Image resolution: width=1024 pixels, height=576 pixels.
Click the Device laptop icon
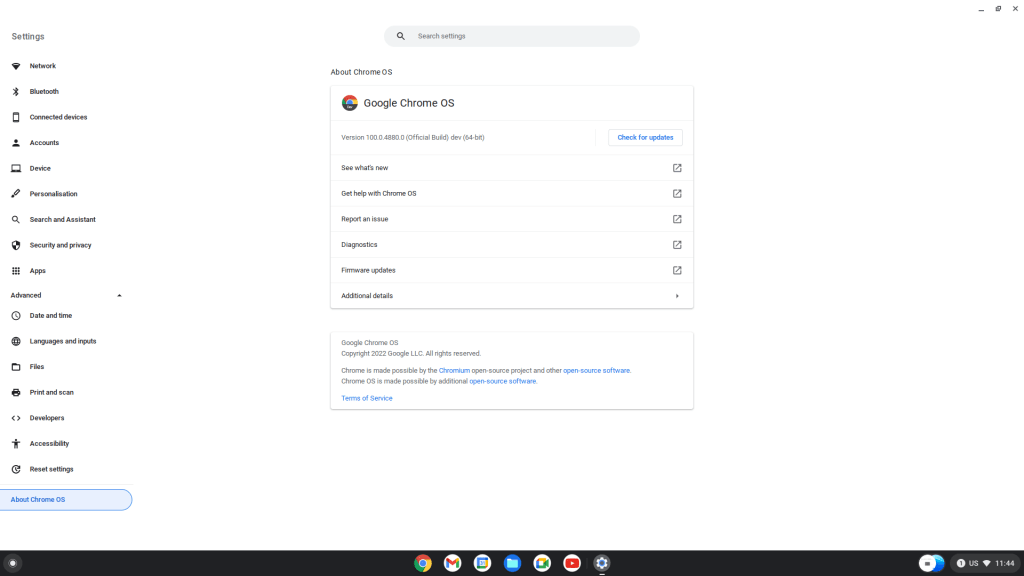[x=16, y=168]
